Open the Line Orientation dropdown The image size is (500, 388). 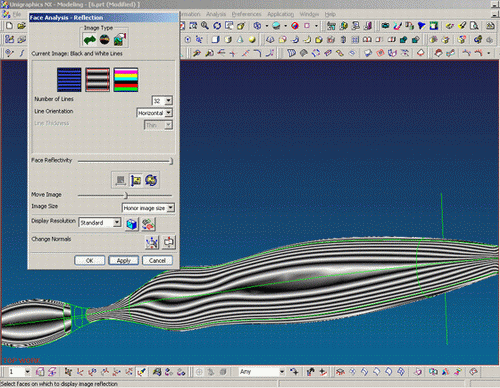pos(168,113)
